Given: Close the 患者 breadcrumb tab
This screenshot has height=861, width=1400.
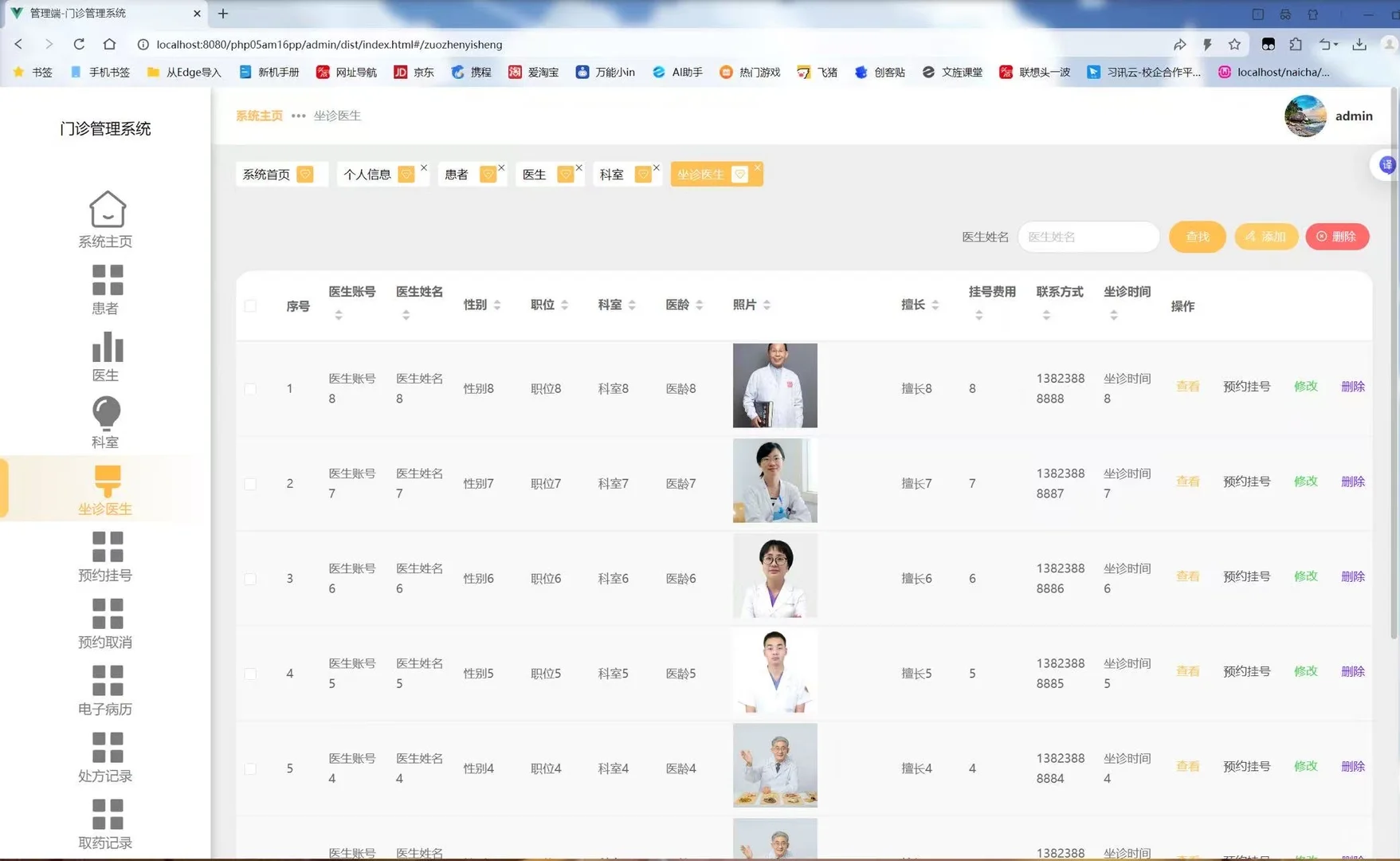Looking at the screenshot, I should pyautogui.click(x=500, y=167).
